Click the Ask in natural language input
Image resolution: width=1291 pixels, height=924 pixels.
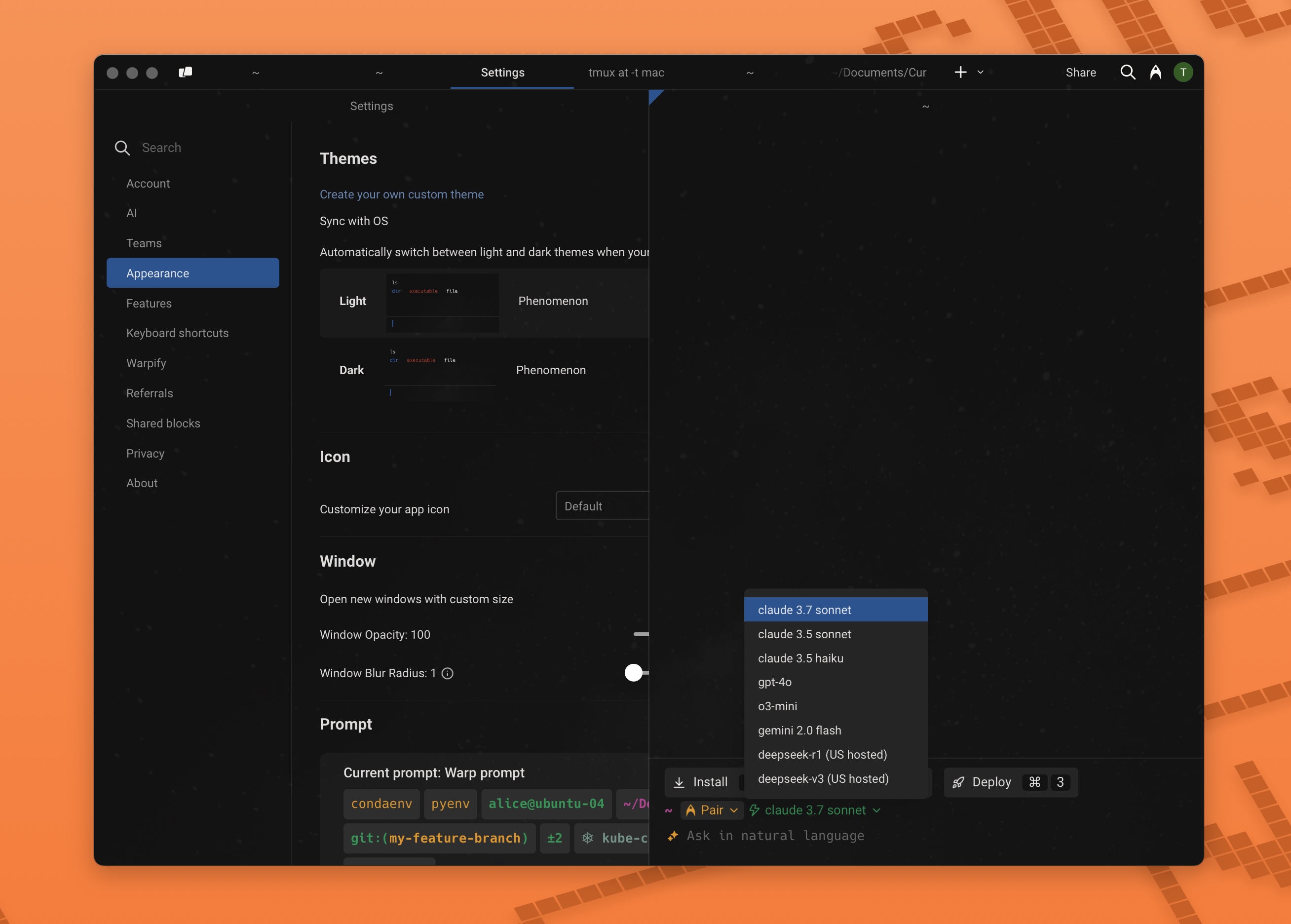click(x=776, y=836)
